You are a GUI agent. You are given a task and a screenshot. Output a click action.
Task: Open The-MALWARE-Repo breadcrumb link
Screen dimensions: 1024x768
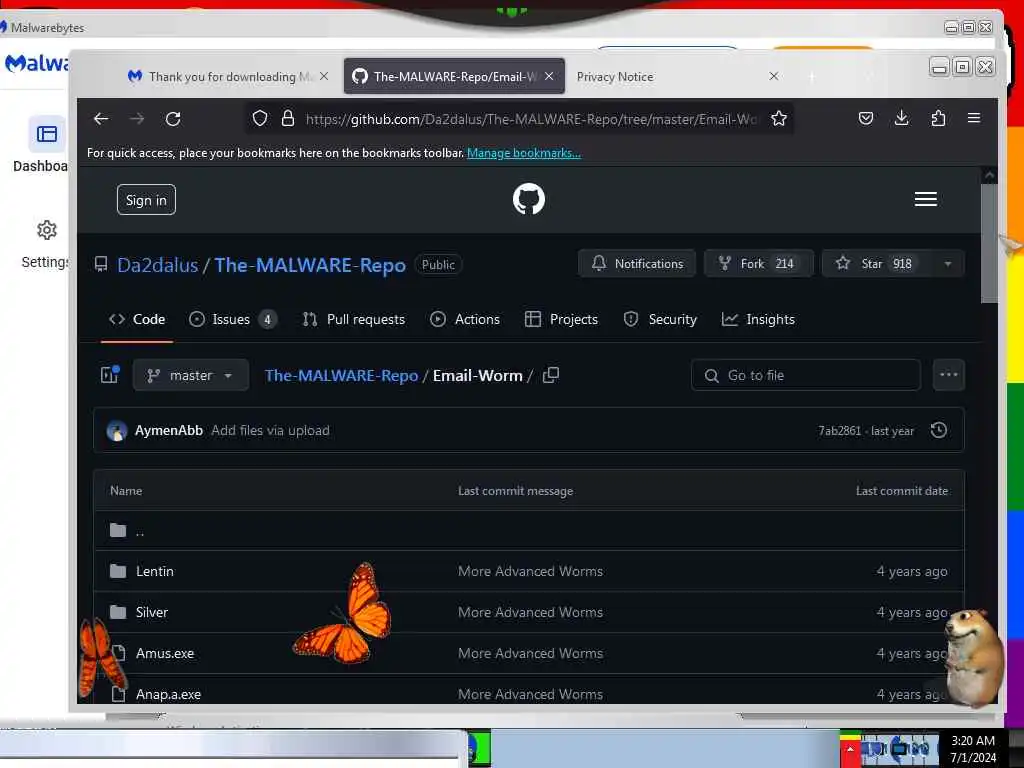(341, 376)
